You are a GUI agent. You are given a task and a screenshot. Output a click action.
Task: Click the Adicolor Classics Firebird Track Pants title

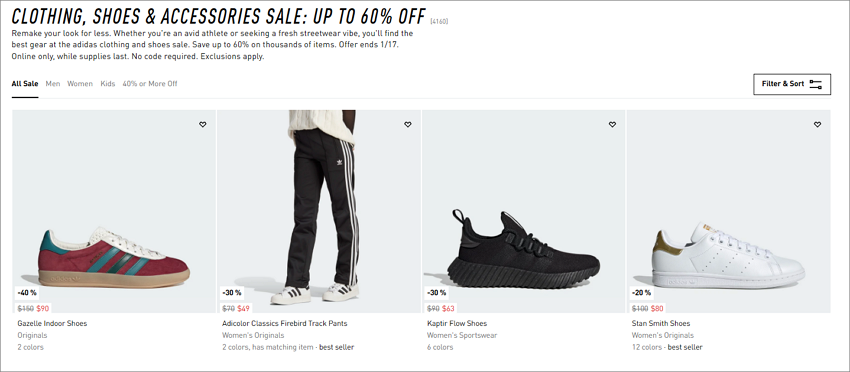click(285, 324)
